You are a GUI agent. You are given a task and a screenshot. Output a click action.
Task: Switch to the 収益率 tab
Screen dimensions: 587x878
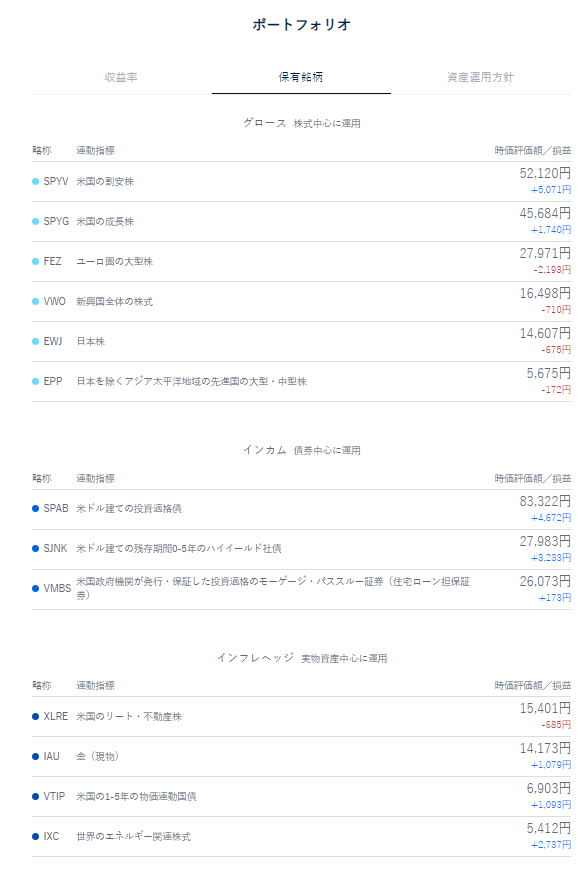(x=121, y=77)
